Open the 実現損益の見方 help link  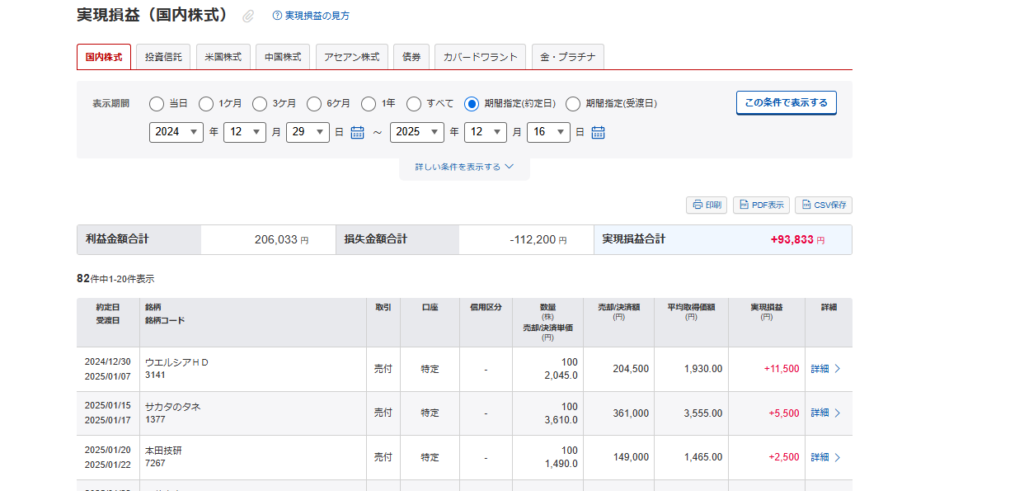[317, 16]
